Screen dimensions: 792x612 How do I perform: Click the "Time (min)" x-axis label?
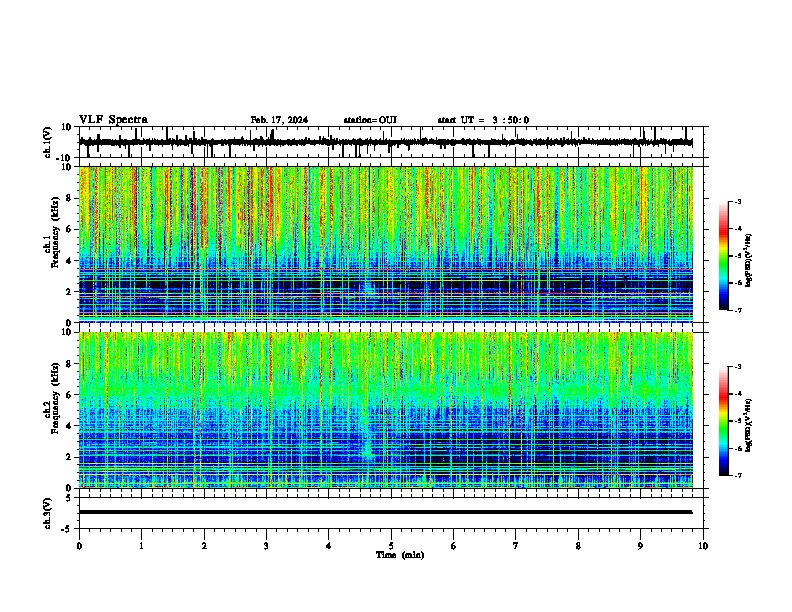[x=400, y=555]
